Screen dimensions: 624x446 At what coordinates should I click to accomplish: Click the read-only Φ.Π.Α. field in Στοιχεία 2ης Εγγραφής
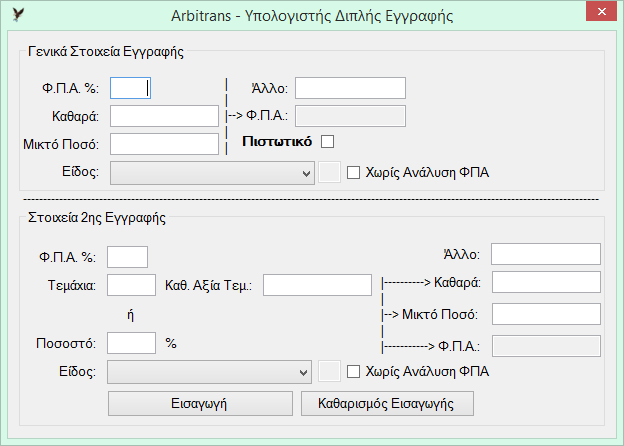546,346
